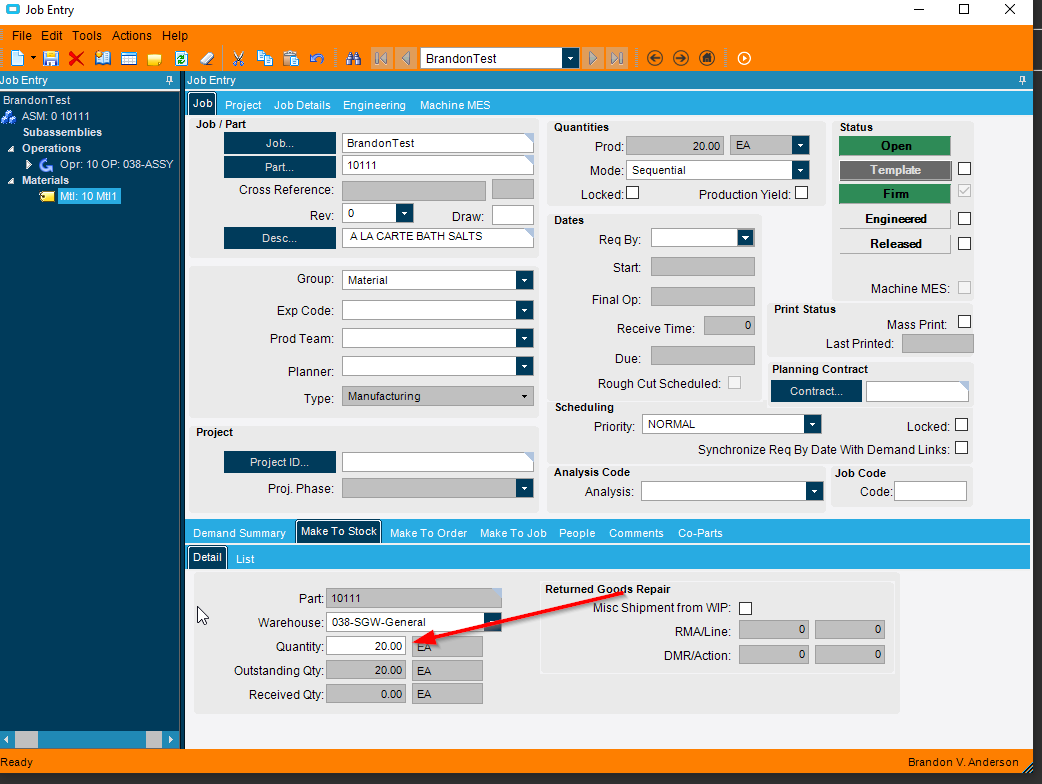The width and height of the screenshot is (1042, 784).
Task: Click the Paste clipboard icon
Action: (x=290, y=58)
